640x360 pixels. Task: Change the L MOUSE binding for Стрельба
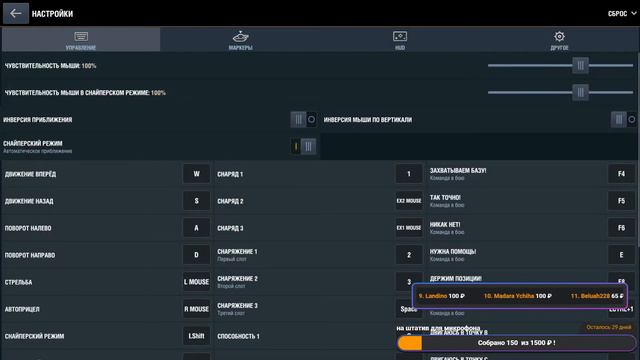pyautogui.click(x=196, y=282)
